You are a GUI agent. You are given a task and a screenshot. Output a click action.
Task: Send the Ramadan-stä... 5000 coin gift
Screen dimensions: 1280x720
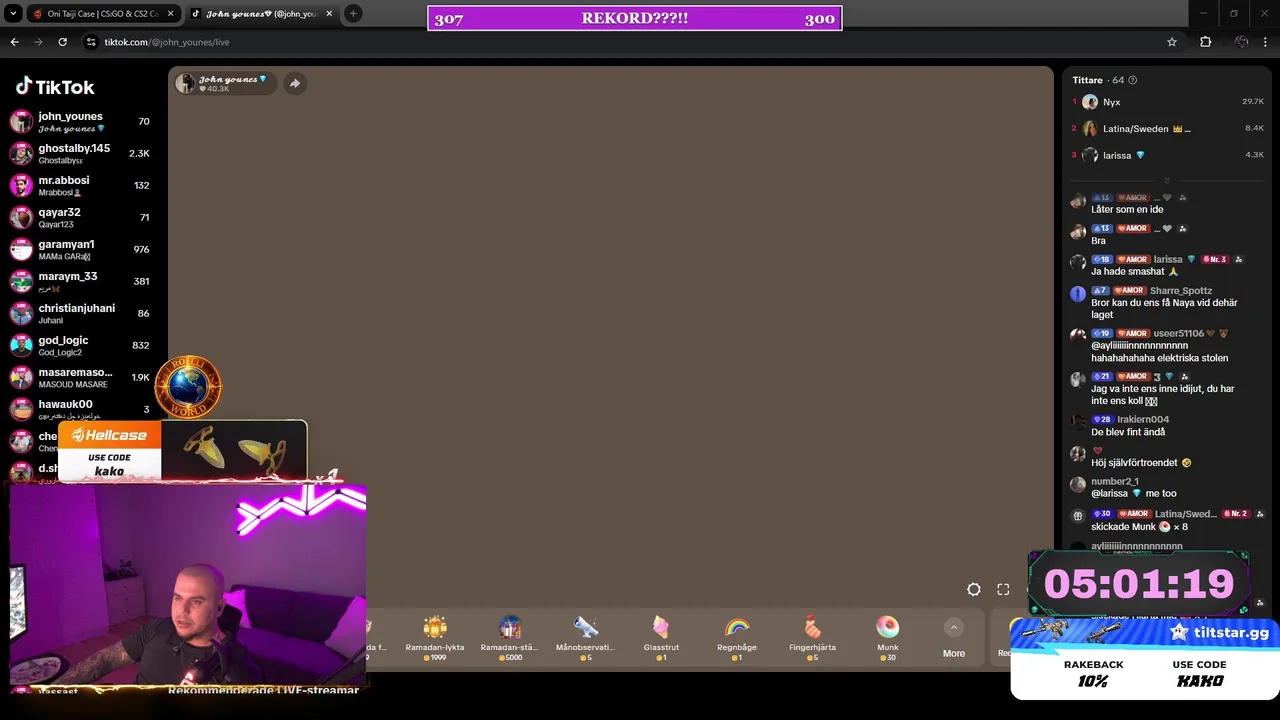(x=510, y=638)
